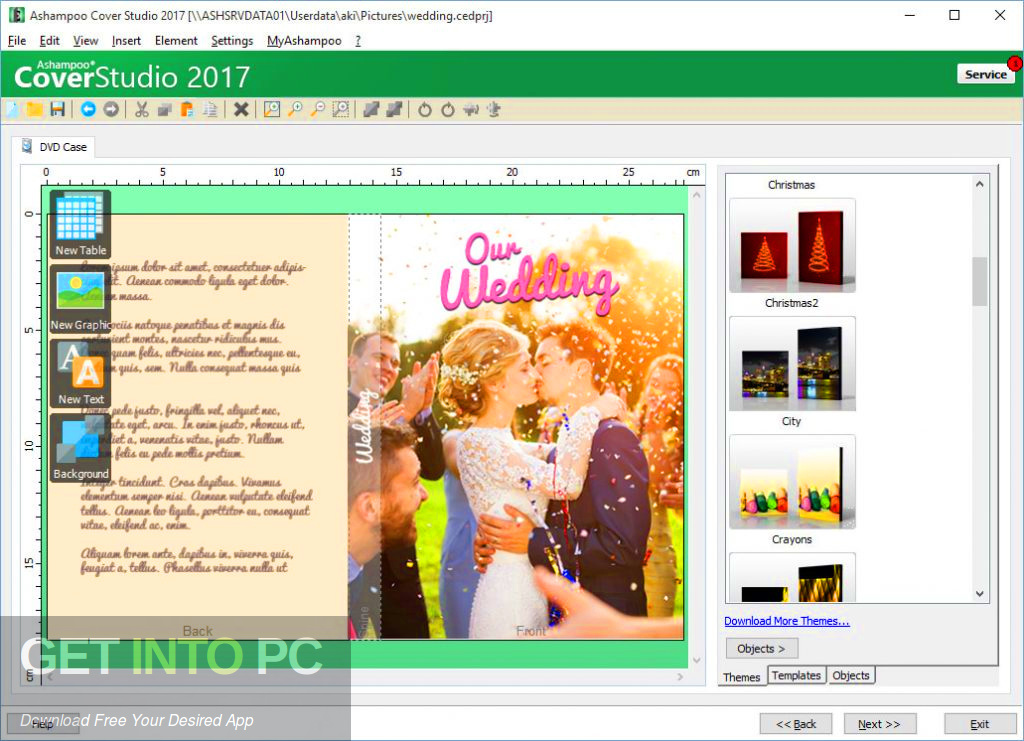1024x741 pixels.
Task: Click the themes list scroll-down arrow
Action: [979, 593]
